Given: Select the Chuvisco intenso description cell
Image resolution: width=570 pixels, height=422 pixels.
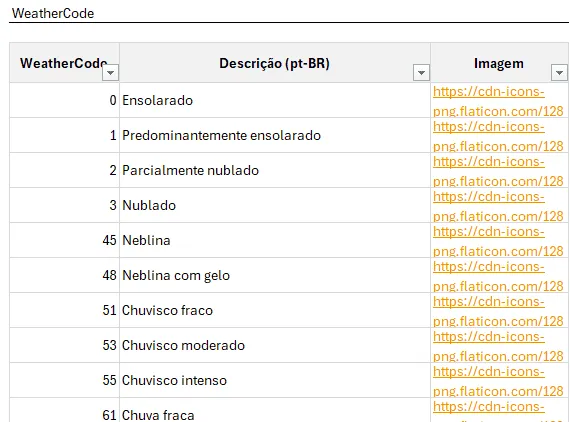Looking at the screenshot, I should coord(275,380).
